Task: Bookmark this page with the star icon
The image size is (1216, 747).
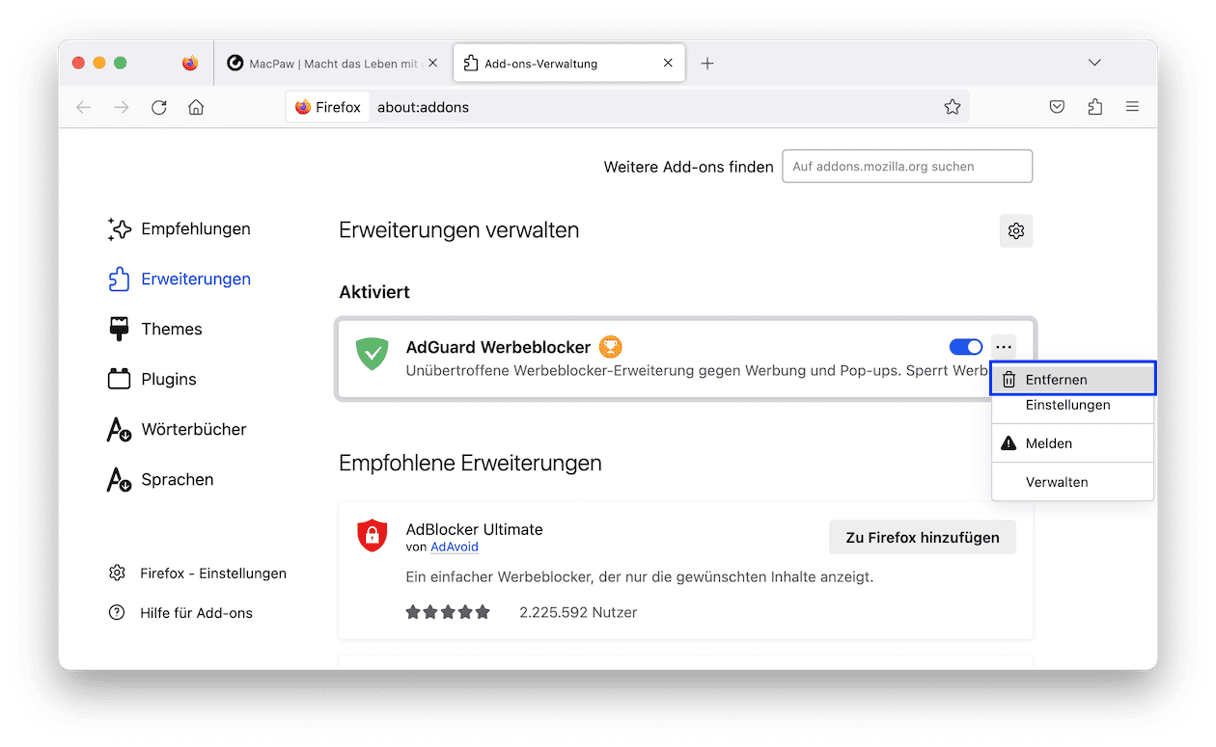Action: (952, 107)
